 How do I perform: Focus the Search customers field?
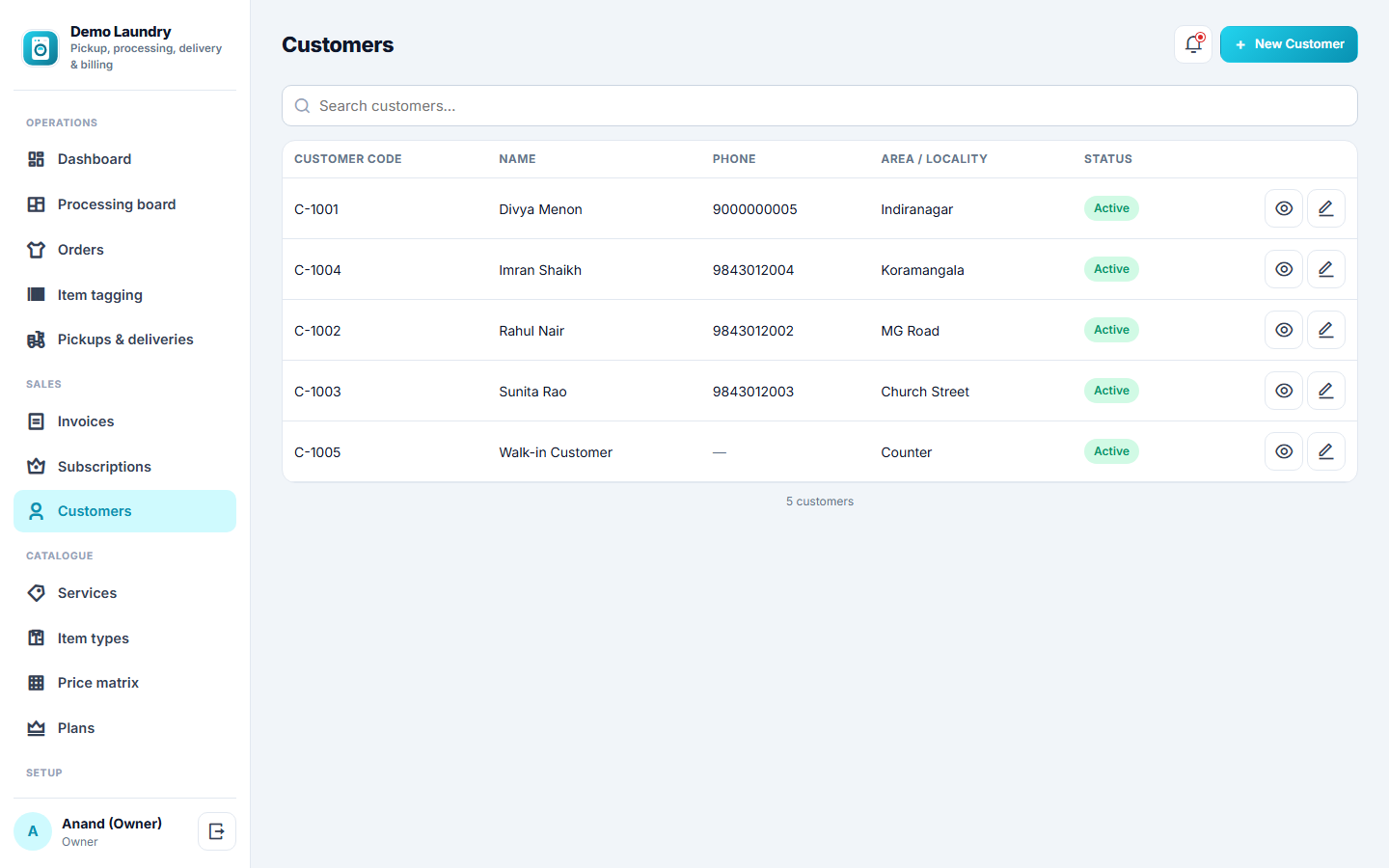click(x=820, y=106)
